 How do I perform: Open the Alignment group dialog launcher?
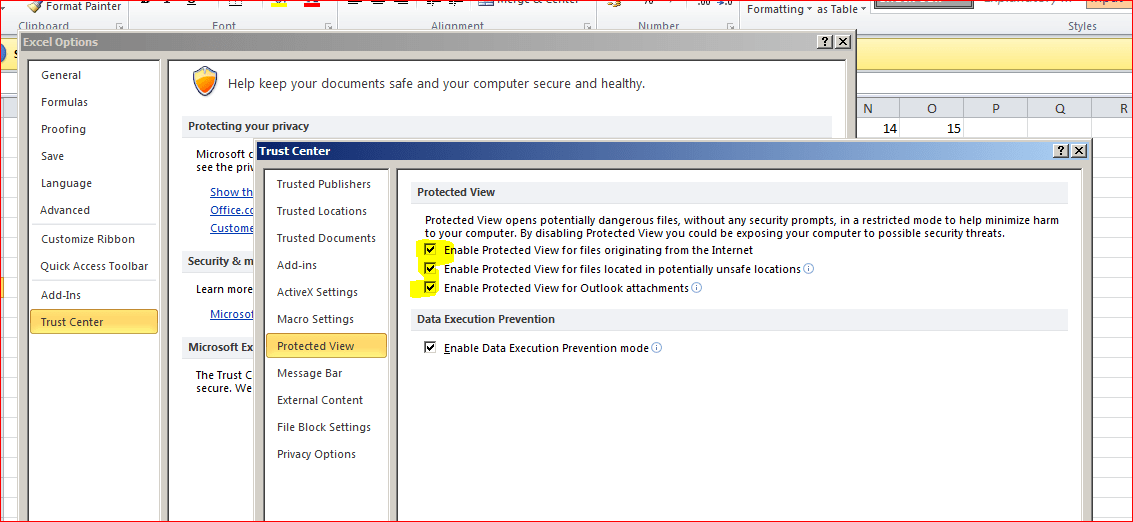pos(588,27)
